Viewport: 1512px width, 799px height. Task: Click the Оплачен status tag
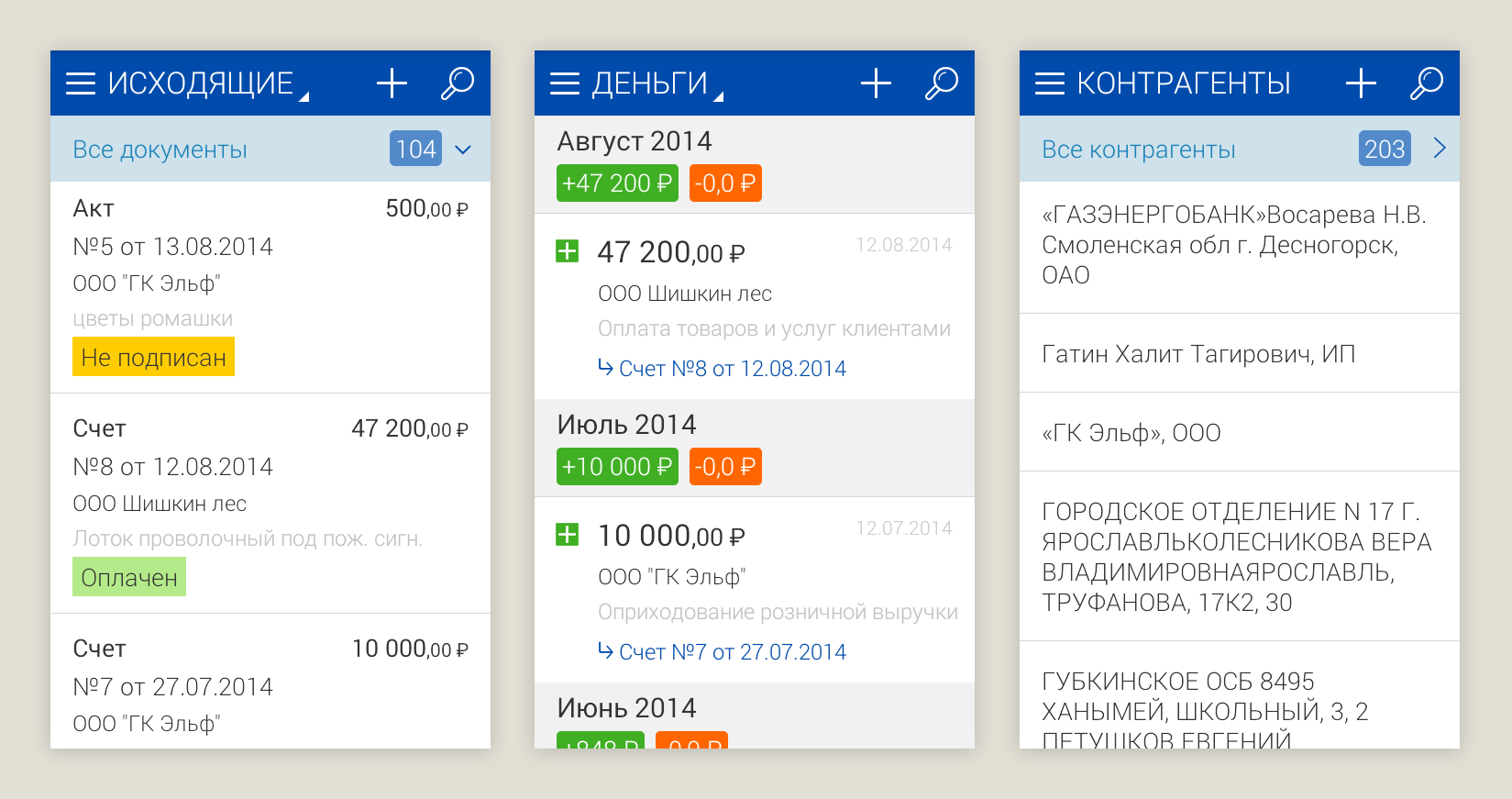click(x=129, y=577)
